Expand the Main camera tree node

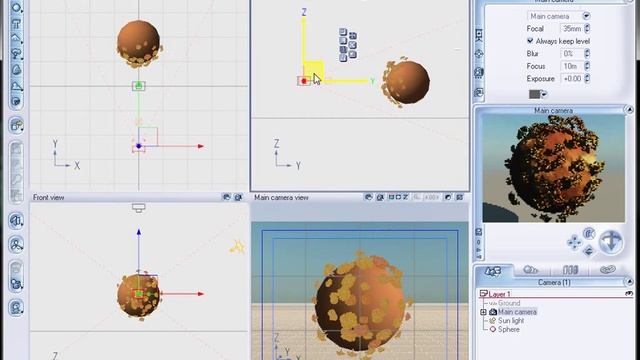pyautogui.click(x=483, y=312)
